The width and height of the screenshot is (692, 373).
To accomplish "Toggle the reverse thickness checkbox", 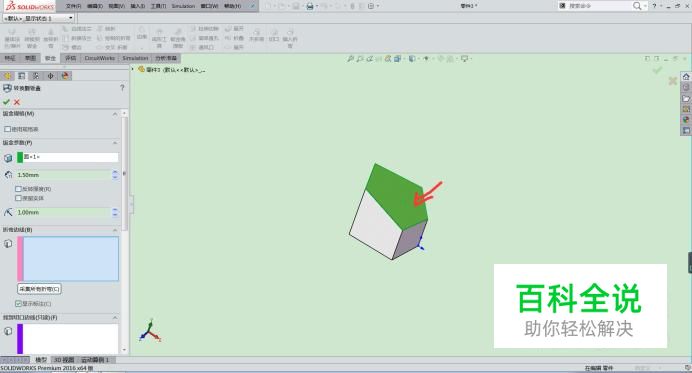I will (18, 188).
